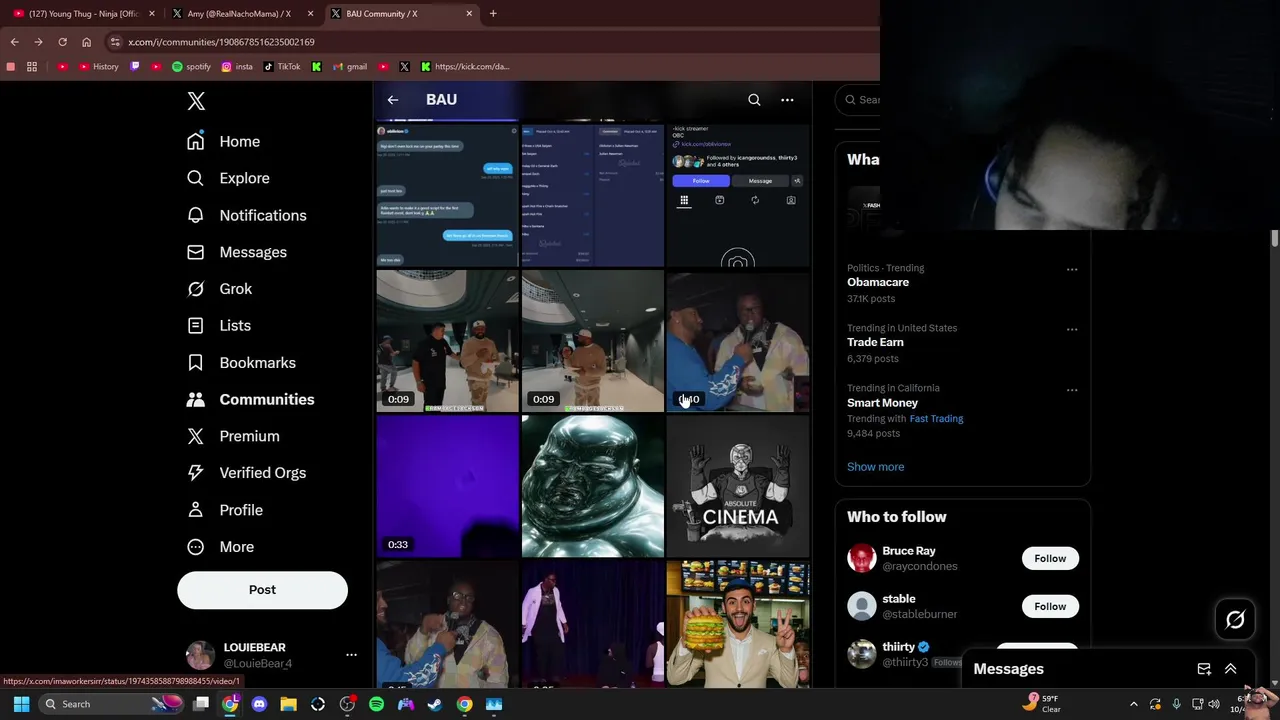The image size is (1280, 720).
Task: Follow Bruce Ray
Action: (1050, 559)
